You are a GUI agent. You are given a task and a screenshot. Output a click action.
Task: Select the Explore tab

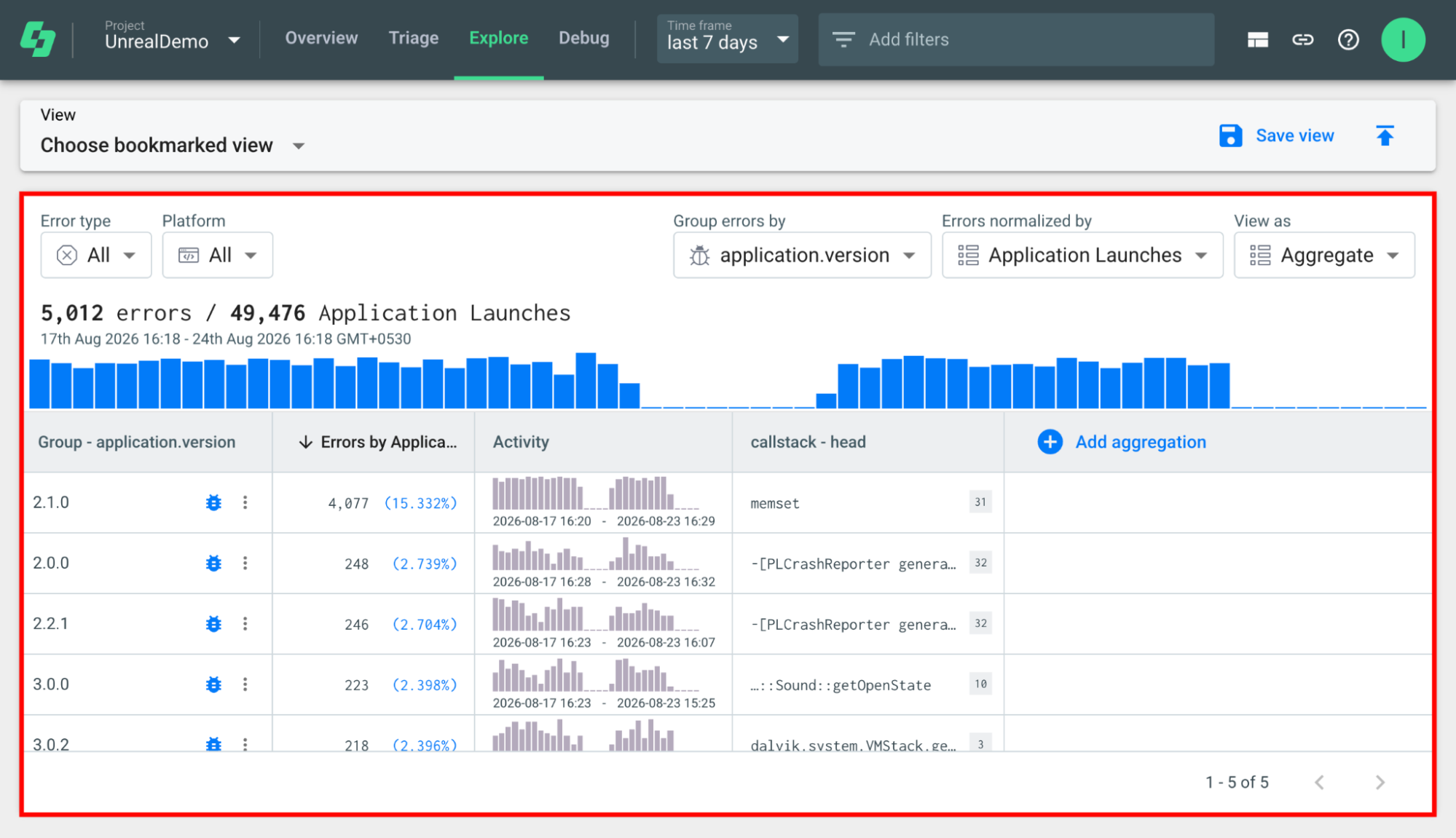[499, 38]
